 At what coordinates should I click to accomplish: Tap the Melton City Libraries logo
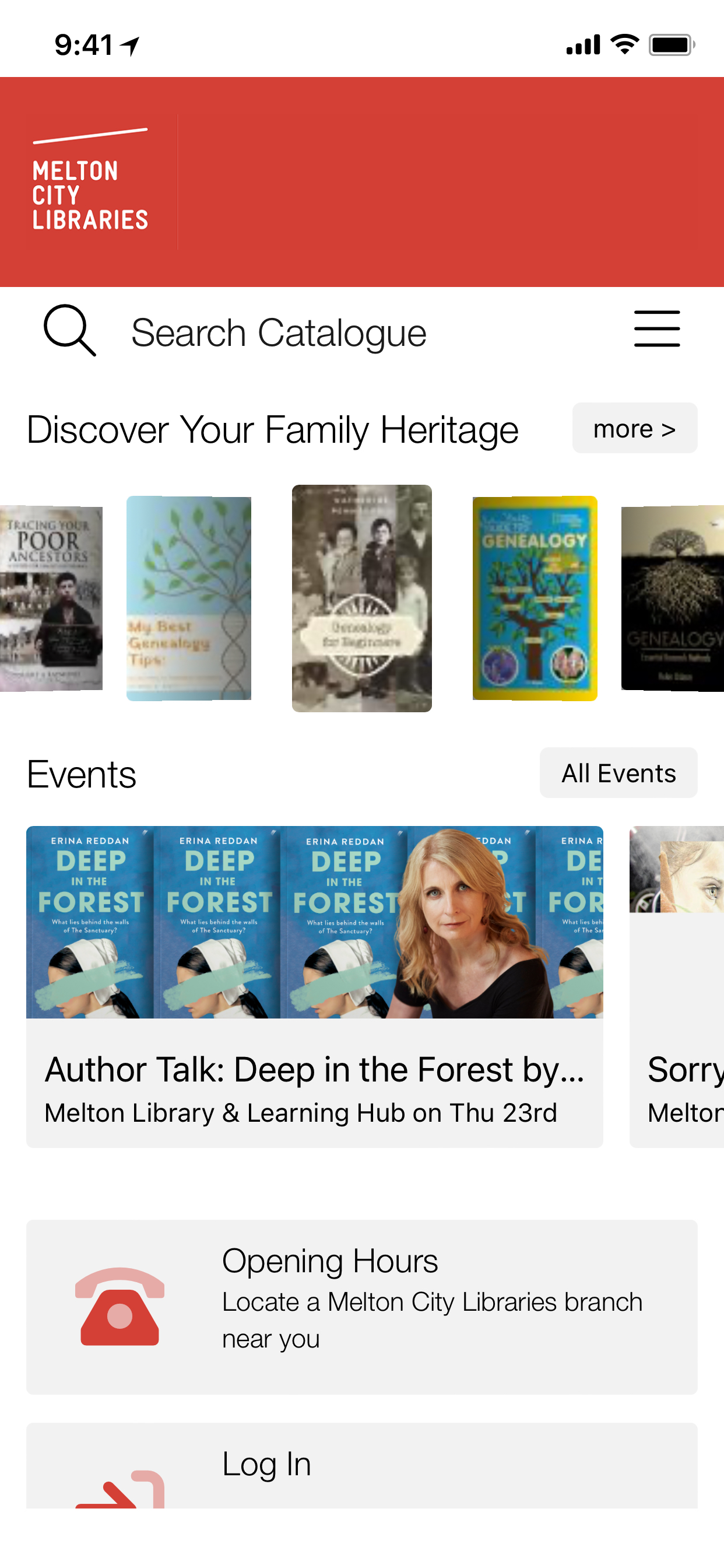click(x=90, y=181)
